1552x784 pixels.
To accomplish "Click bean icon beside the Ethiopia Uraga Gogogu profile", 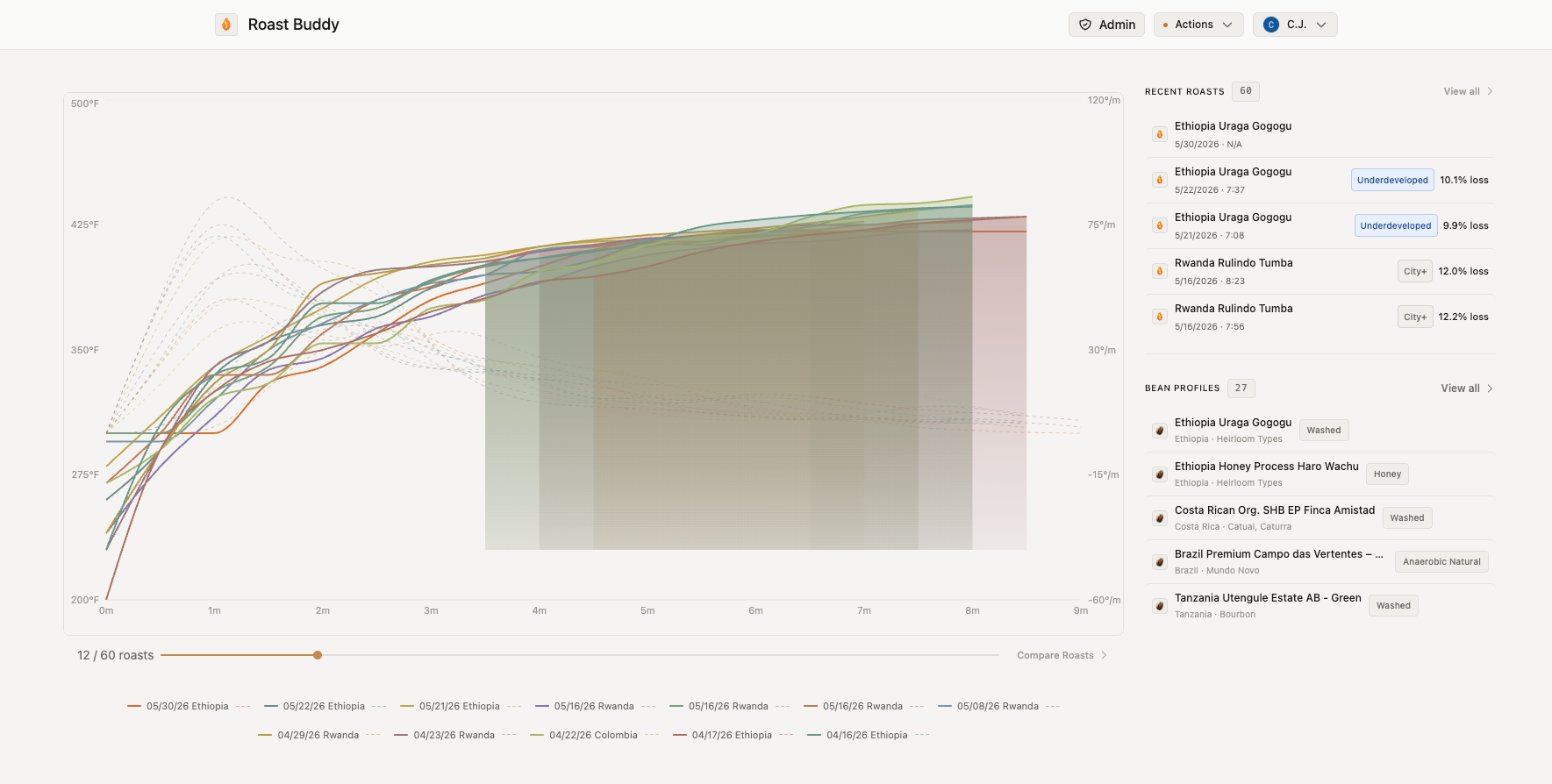I will click(x=1160, y=431).
